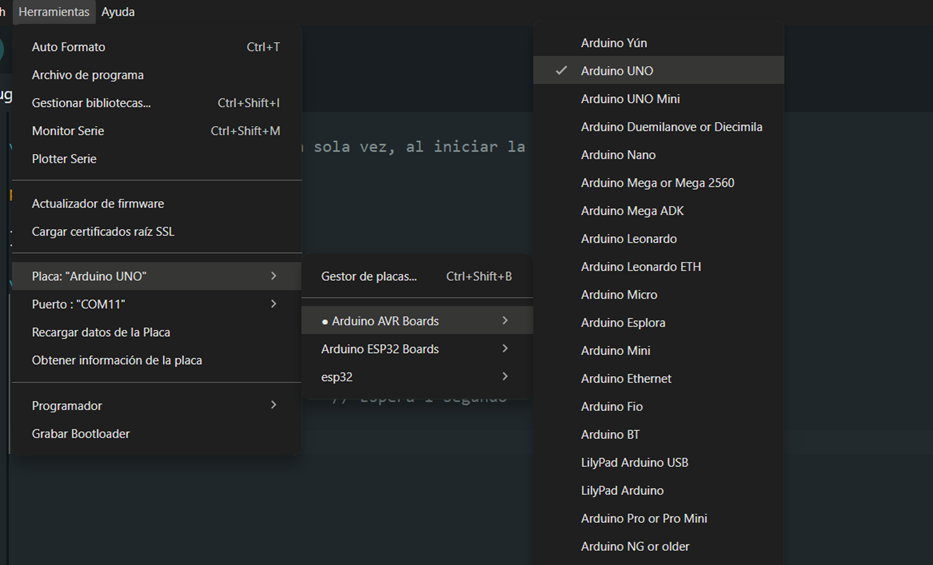
Task: Expand Arduino ESP32 Boards submenu
Action: pos(417,349)
